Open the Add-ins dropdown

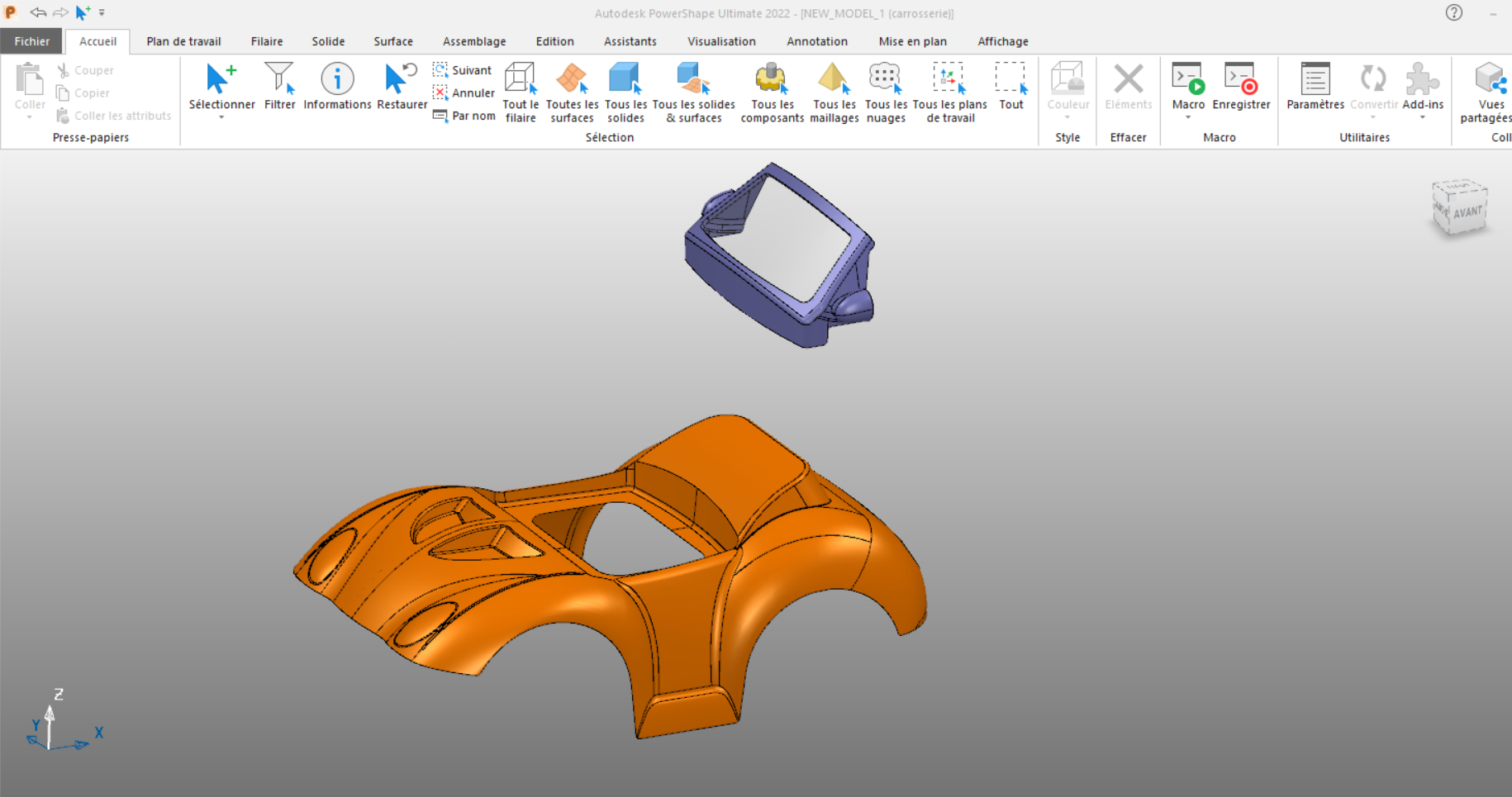pos(1422,118)
